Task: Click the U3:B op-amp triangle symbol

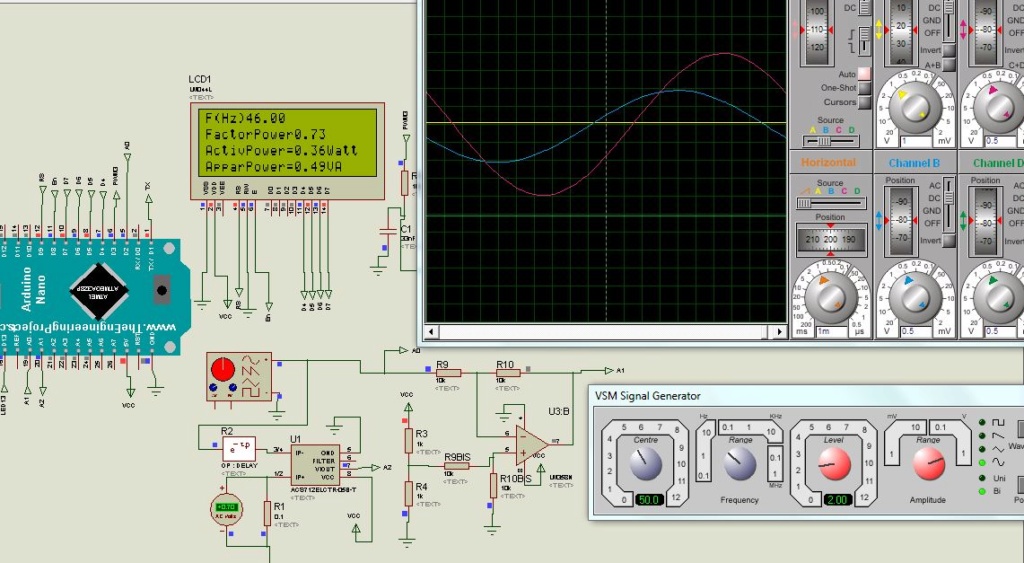Action: (x=531, y=445)
